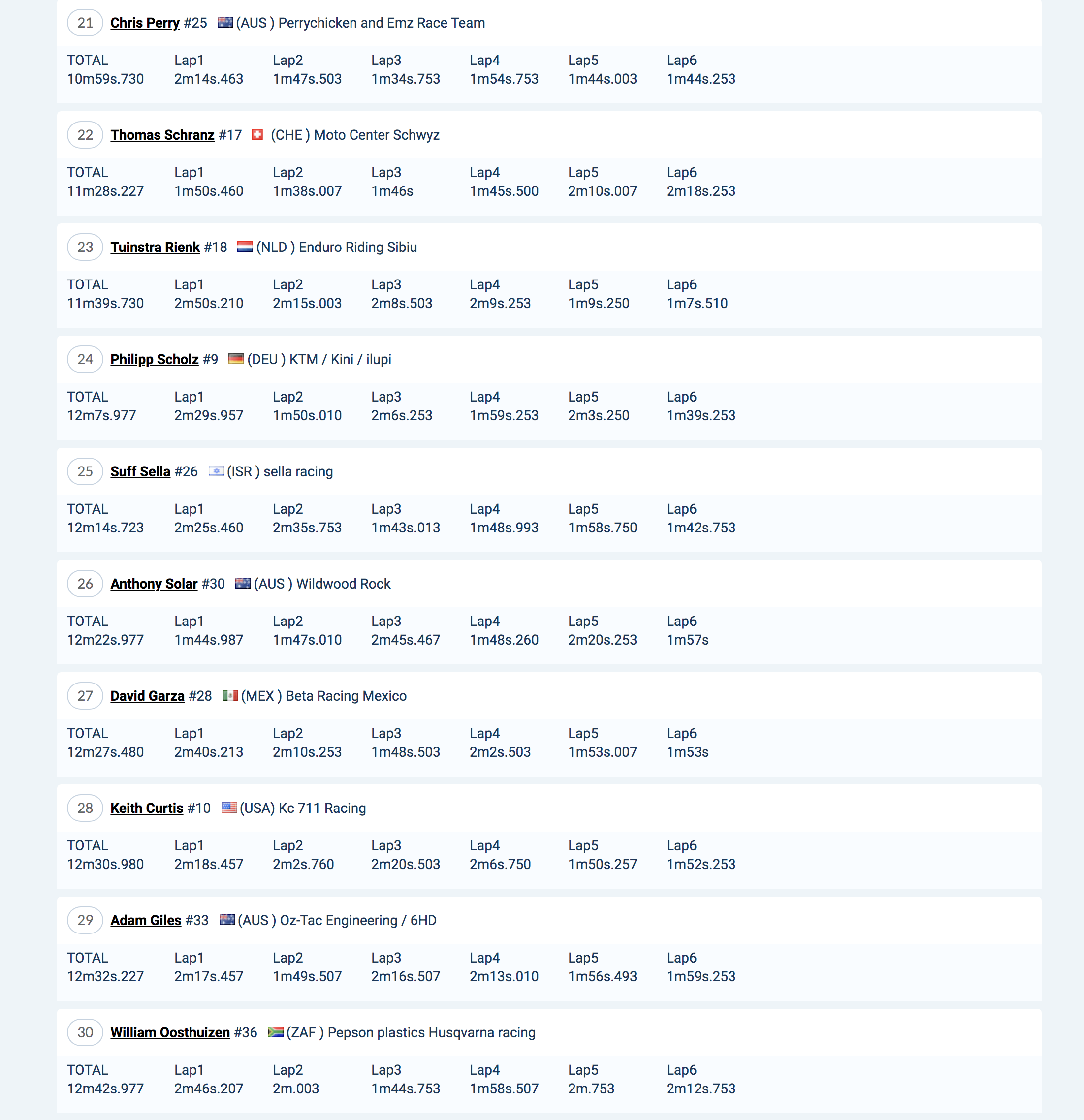Open William Oosthuizen rider profile

point(170,1032)
